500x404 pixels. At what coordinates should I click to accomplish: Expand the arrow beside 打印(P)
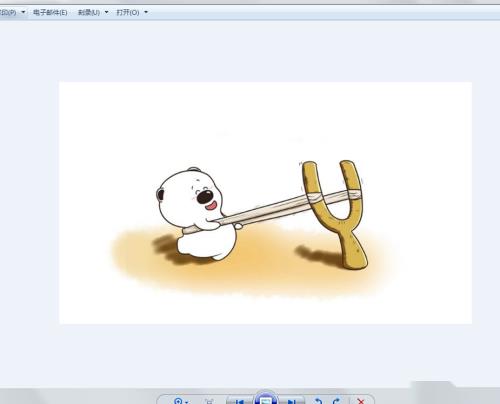tap(23, 12)
